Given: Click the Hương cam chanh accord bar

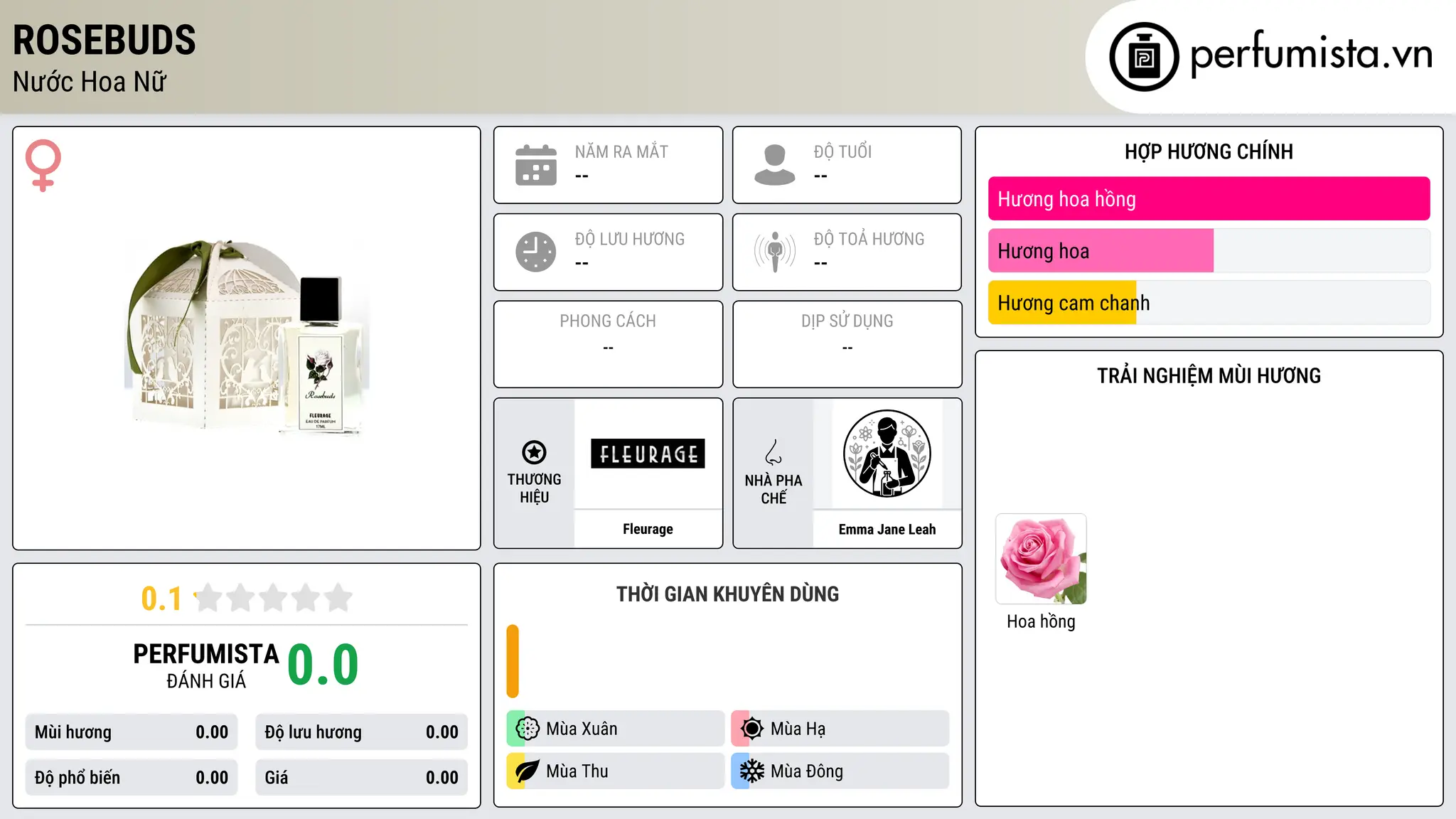Looking at the screenshot, I should pos(1209,303).
